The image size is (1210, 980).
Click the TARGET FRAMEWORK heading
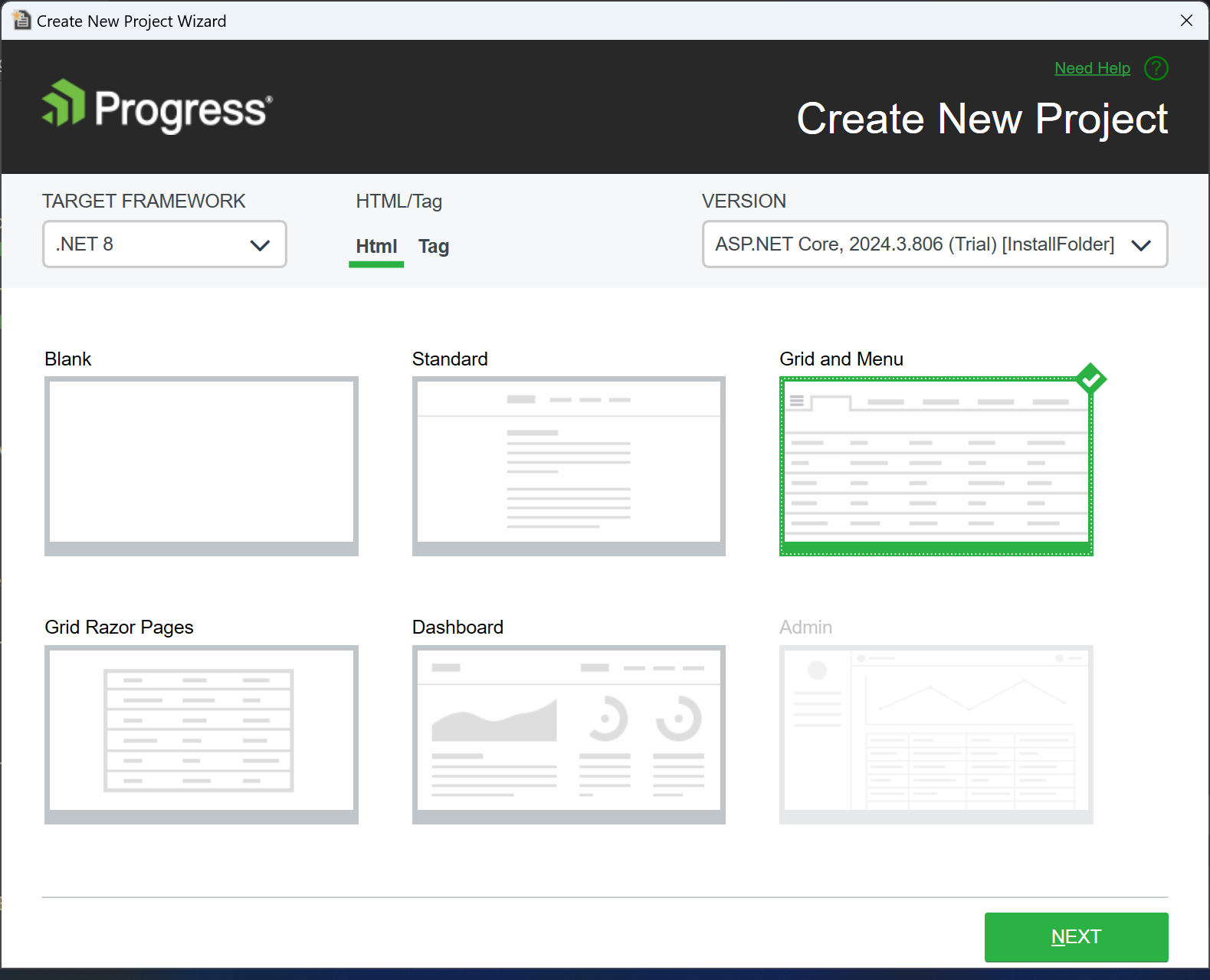[x=144, y=202]
